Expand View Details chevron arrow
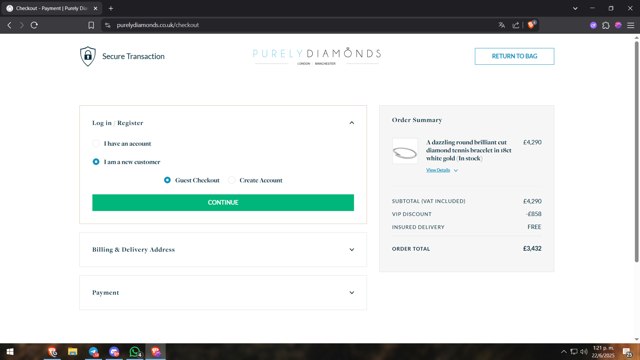Viewport: 640px width, 360px height. coord(456,171)
